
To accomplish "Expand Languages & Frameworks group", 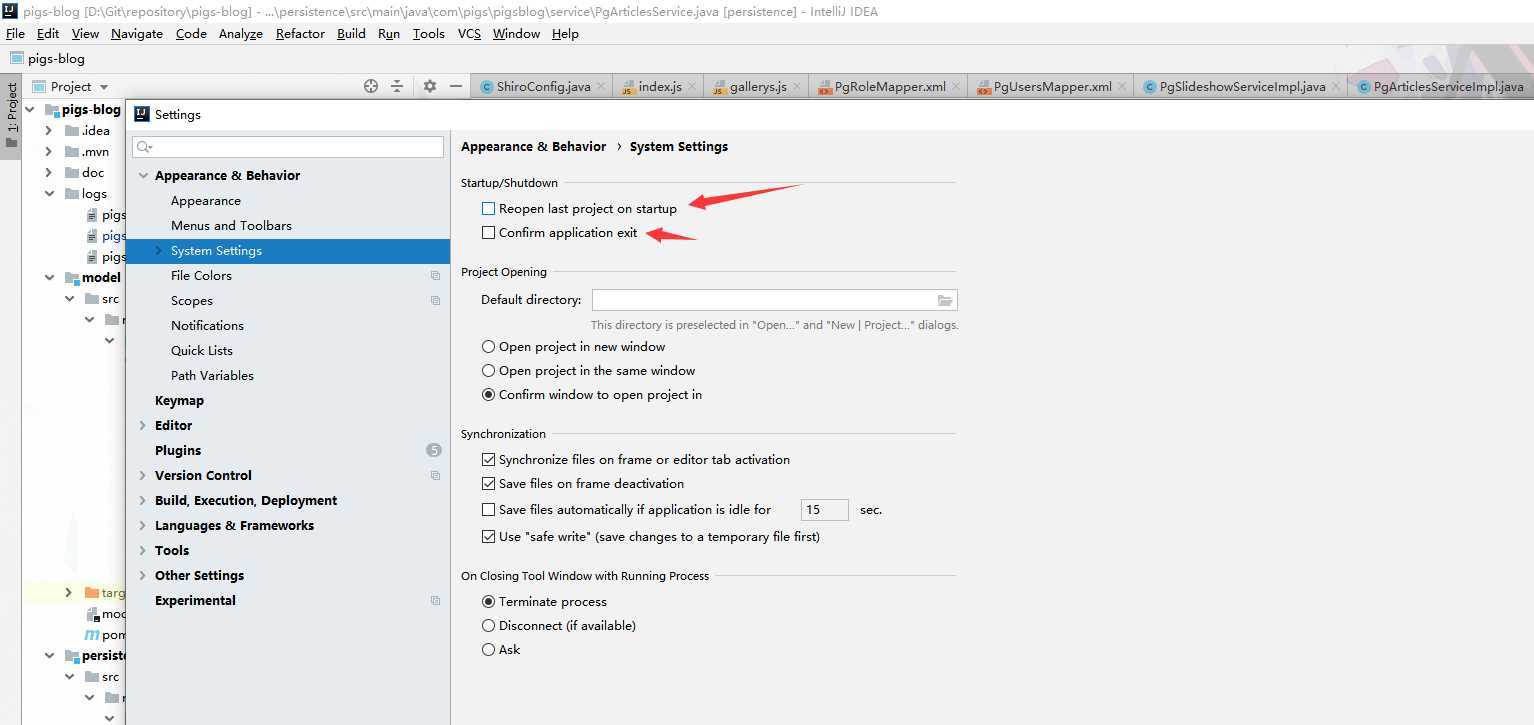I will (143, 526).
